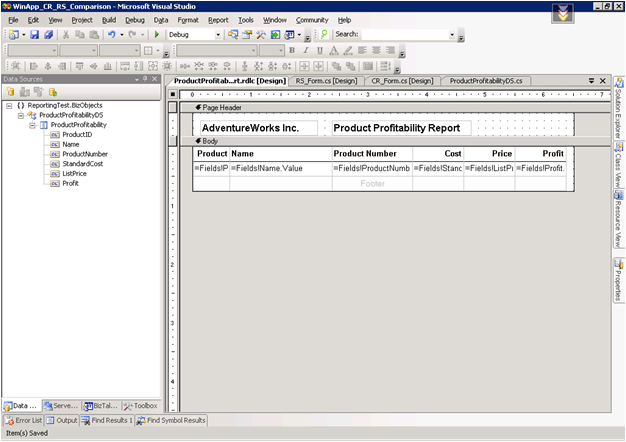
Task: Click the green Find magnifier icon
Action: (x=324, y=35)
